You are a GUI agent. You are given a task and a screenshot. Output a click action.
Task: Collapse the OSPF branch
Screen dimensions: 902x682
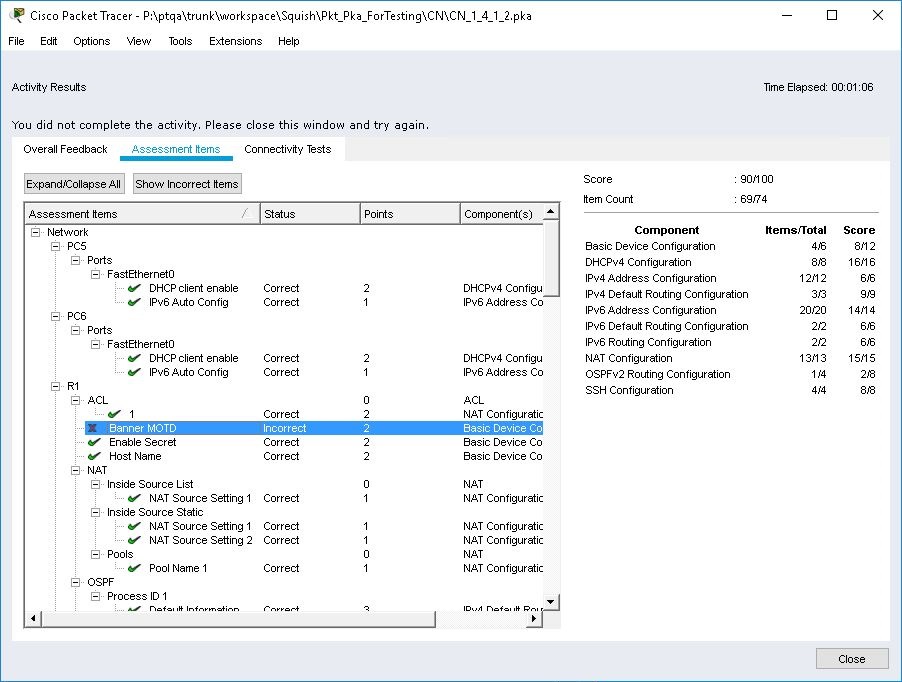point(75,583)
